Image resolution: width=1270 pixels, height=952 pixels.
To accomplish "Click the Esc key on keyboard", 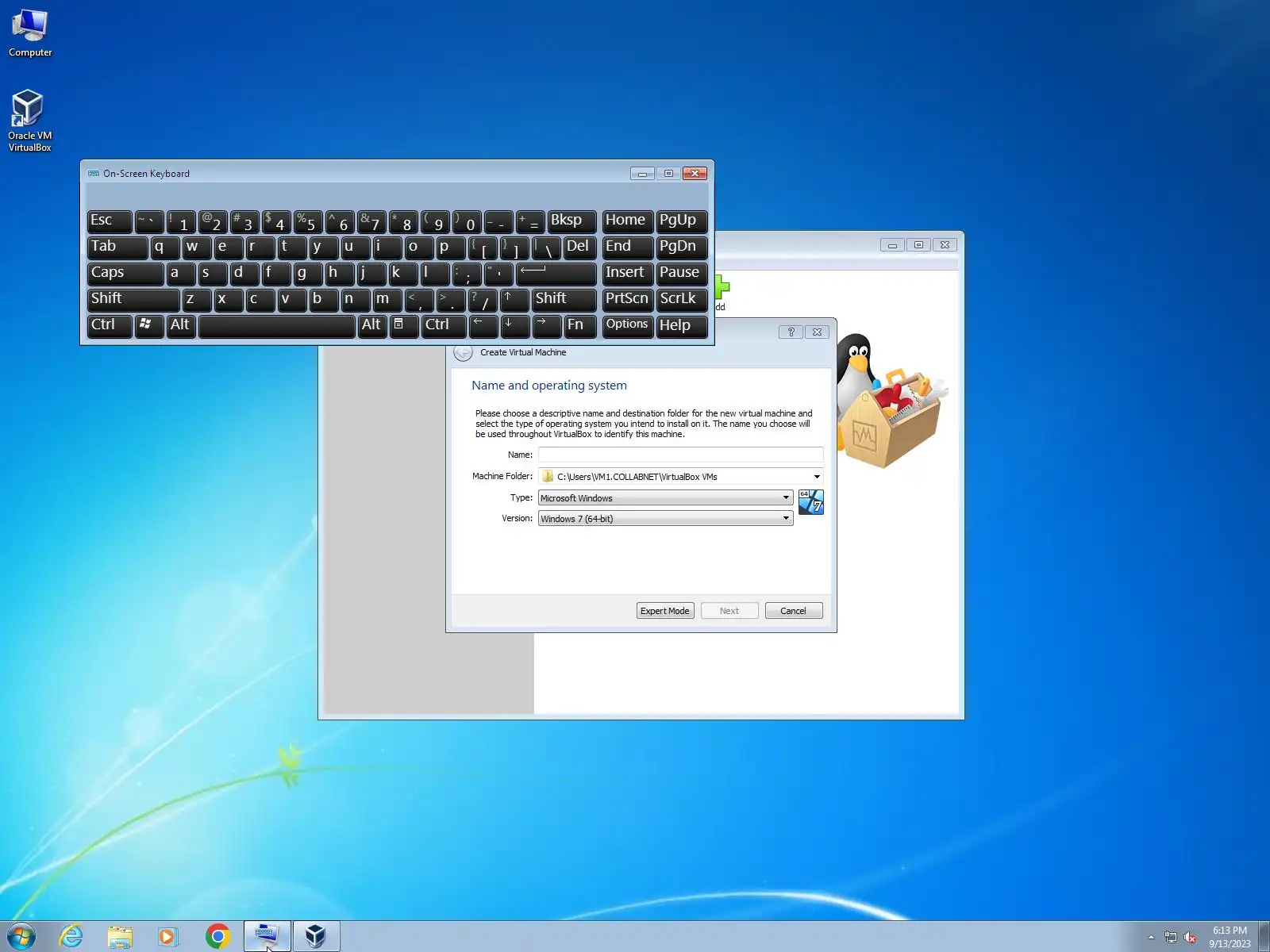I will [110, 221].
